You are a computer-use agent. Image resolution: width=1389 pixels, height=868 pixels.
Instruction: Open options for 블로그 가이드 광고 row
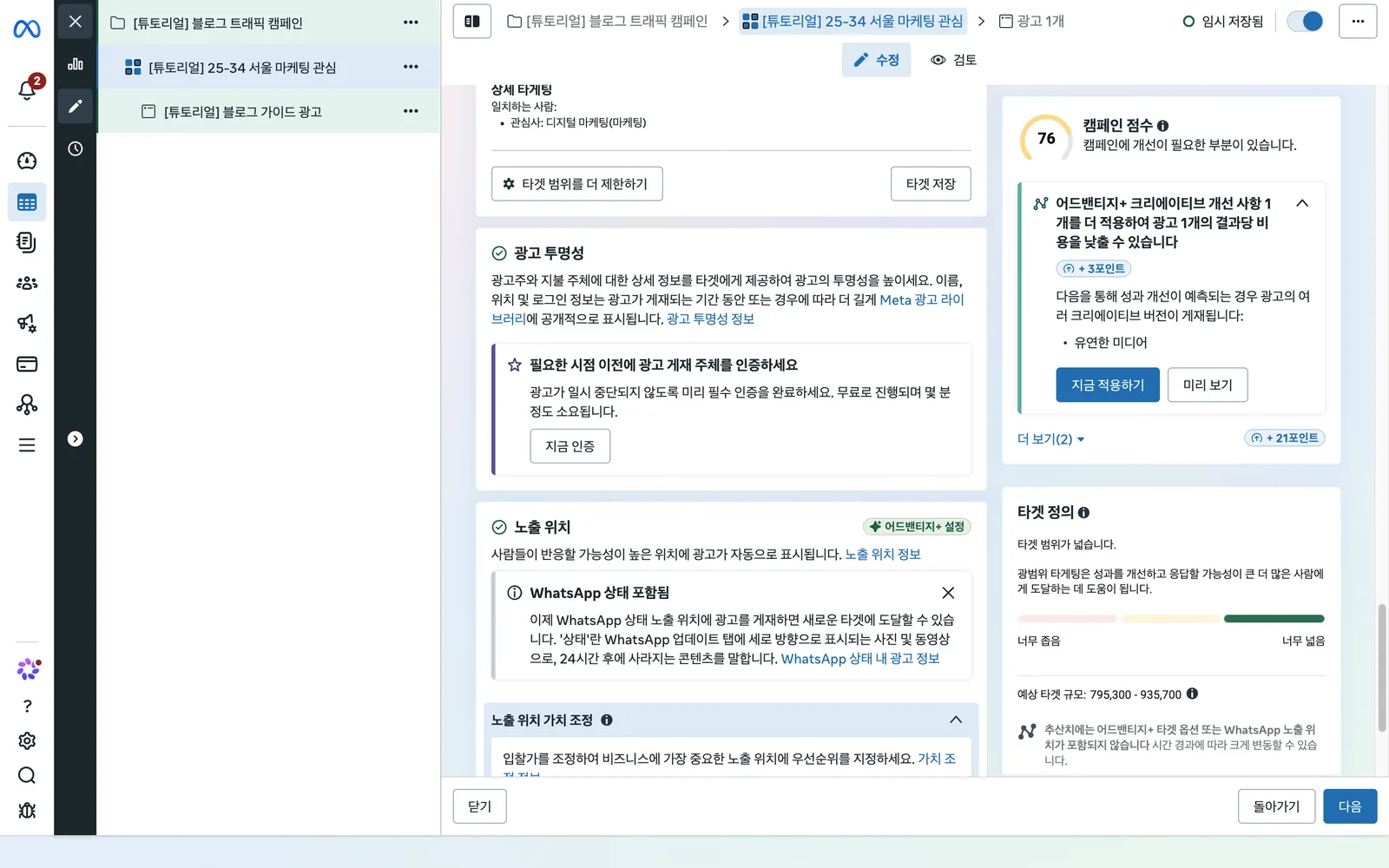[411, 111]
